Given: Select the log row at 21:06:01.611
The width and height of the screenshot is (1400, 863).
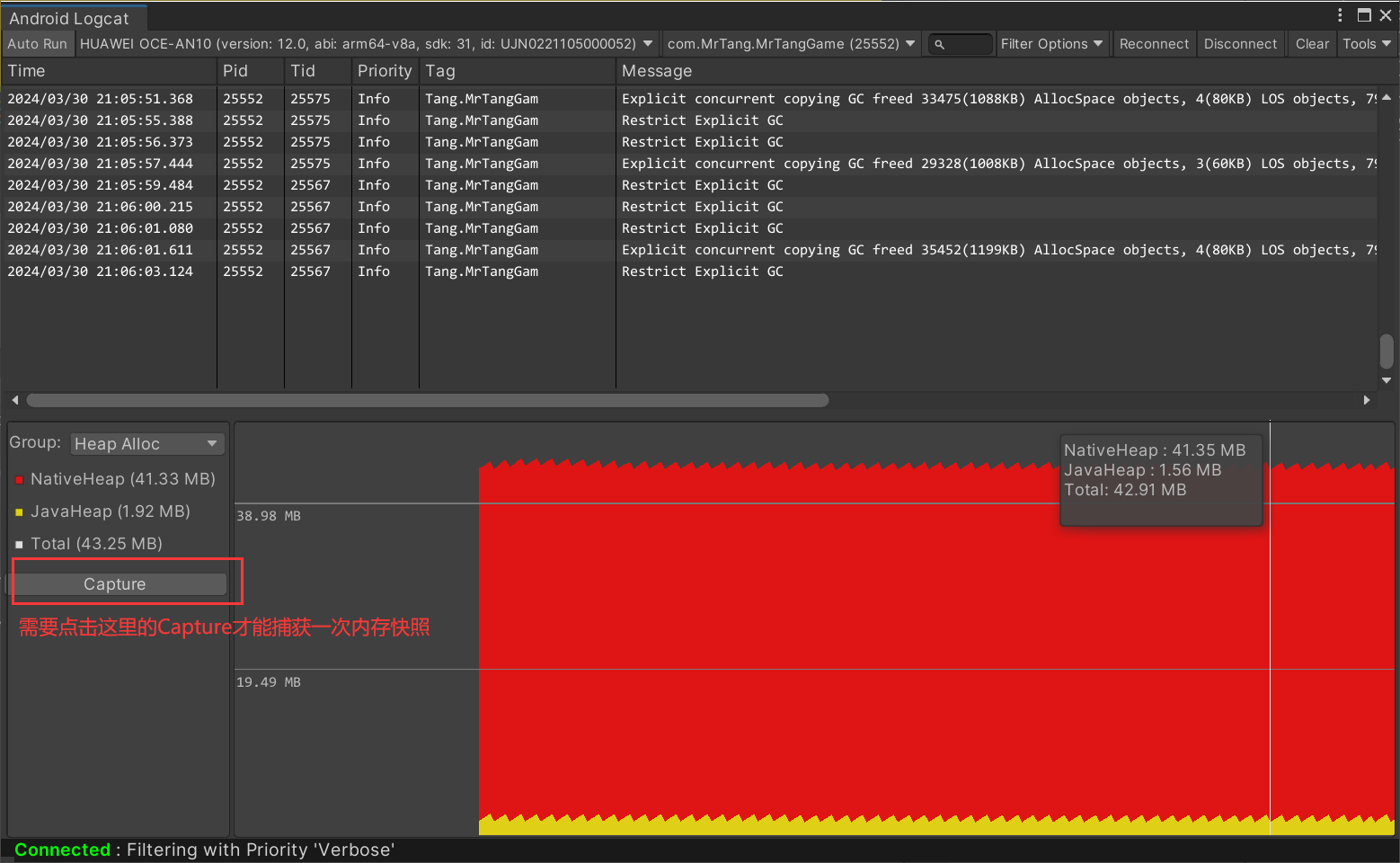Looking at the screenshot, I should (x=689, y=250).
